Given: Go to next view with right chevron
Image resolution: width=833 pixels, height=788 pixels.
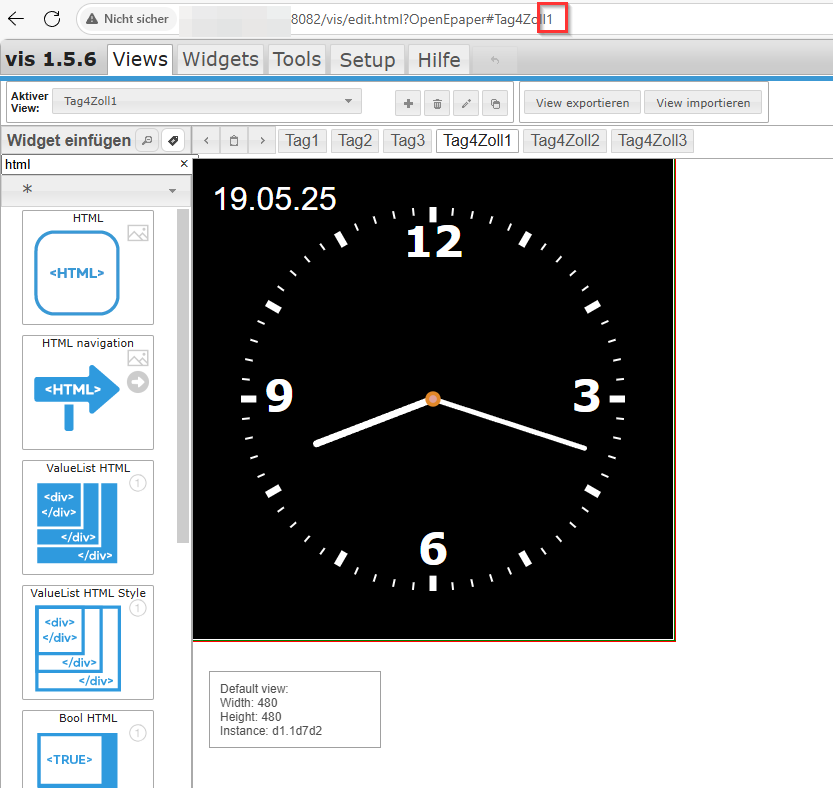Looking at the screenshot, I should pos(262,141).
